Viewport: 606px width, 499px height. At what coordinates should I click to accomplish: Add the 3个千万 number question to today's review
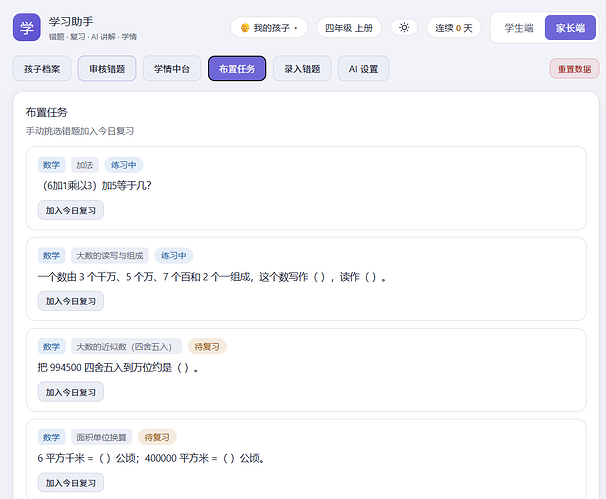point(71,301)
